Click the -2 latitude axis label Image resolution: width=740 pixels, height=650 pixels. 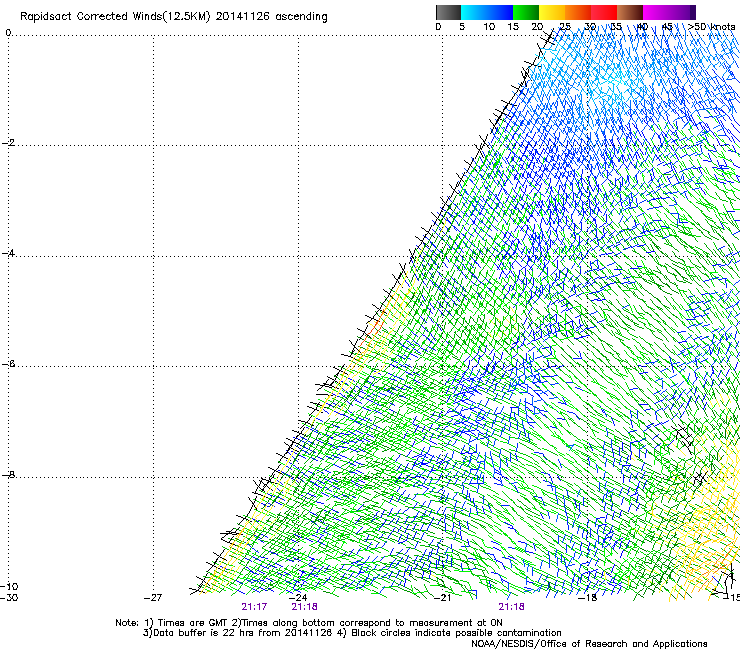(x=8, y=143)
